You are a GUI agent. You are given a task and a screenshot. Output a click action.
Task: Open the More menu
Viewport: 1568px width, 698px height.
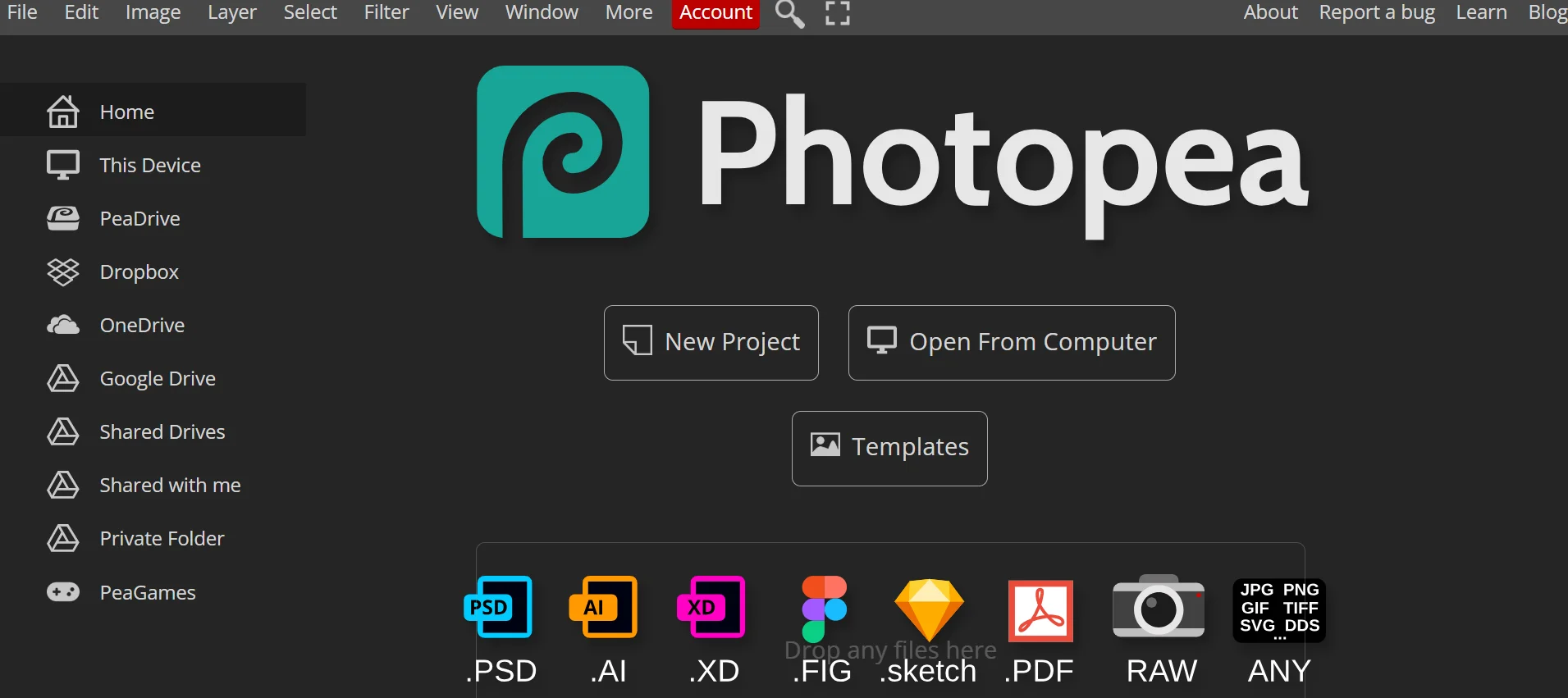[x=629, y=12]
